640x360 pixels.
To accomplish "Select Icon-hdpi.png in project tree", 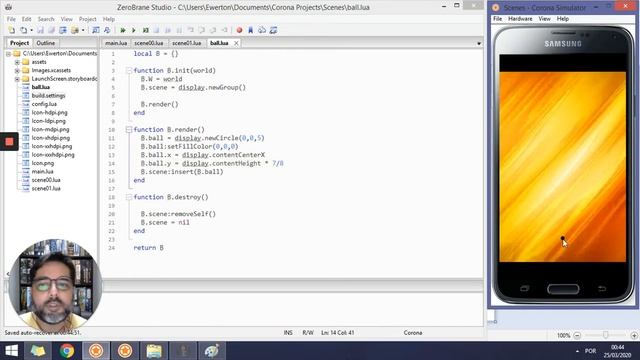I will pyautogui.click(x=49, y=113).
